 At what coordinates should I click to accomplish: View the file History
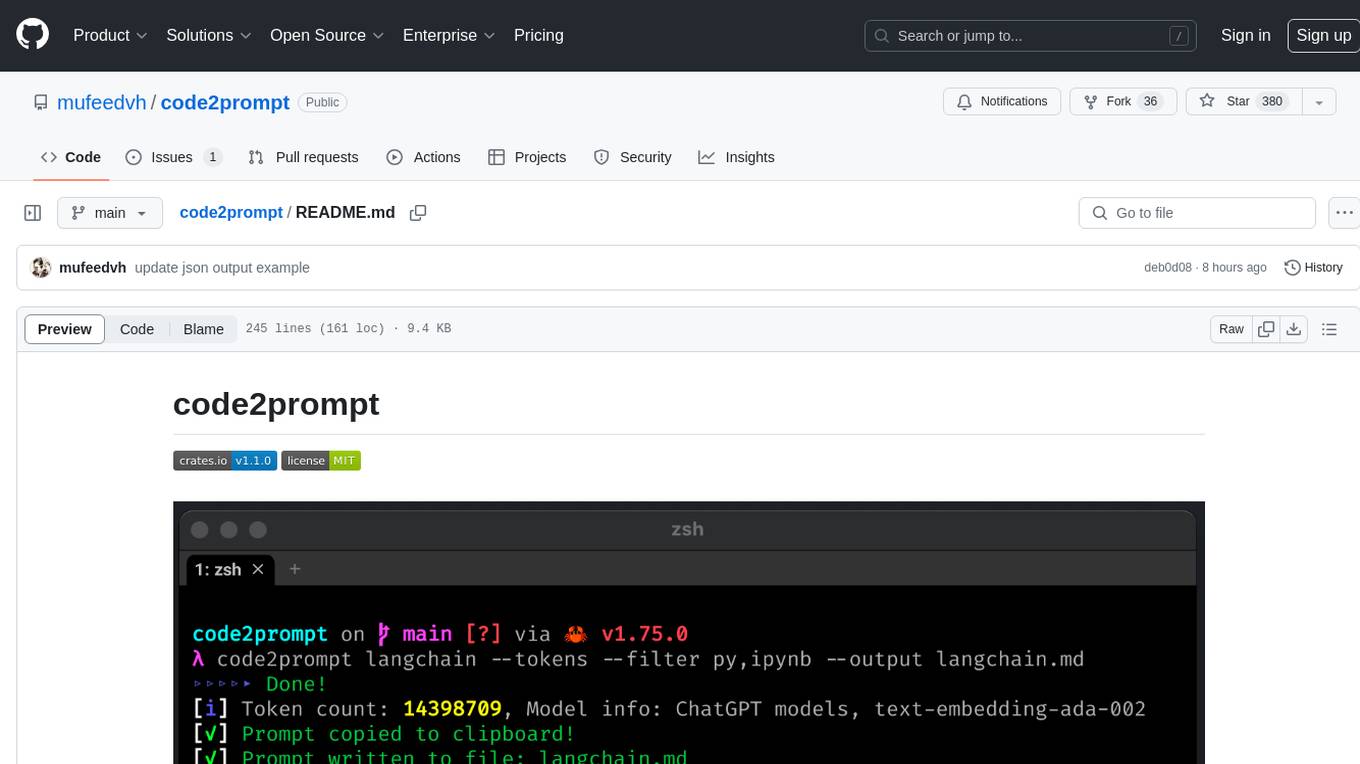[1313, 267]
